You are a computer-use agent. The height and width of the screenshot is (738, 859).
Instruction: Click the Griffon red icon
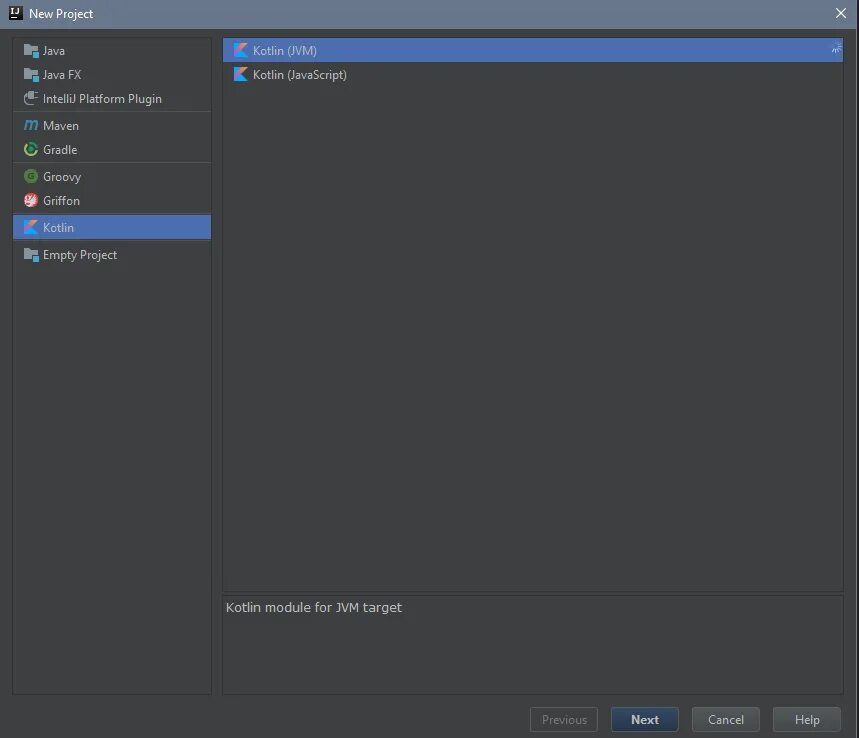(31, 201)
